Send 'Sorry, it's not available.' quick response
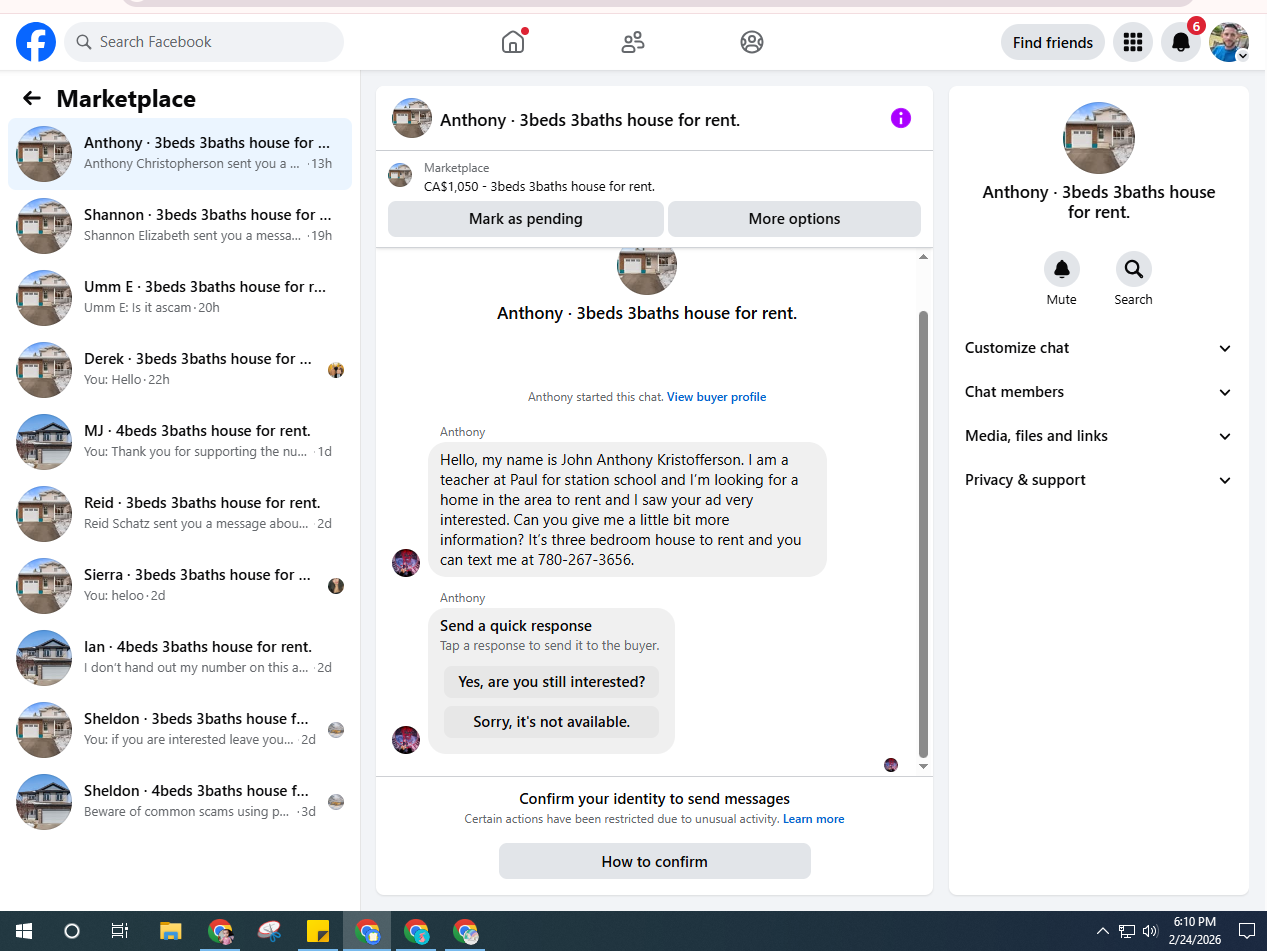Image resolution: width=1267 pixels, height=951 pixels. pos(552,722)
